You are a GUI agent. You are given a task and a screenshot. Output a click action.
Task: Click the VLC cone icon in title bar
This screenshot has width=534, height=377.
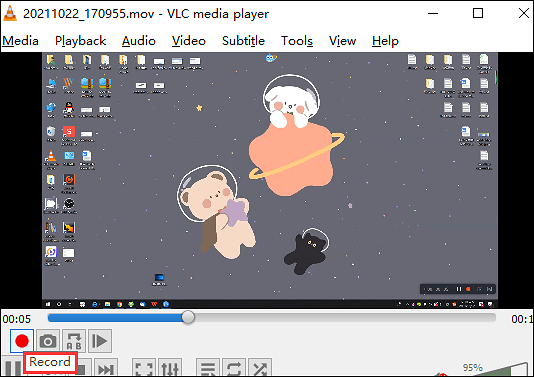[x=10, y=14]
